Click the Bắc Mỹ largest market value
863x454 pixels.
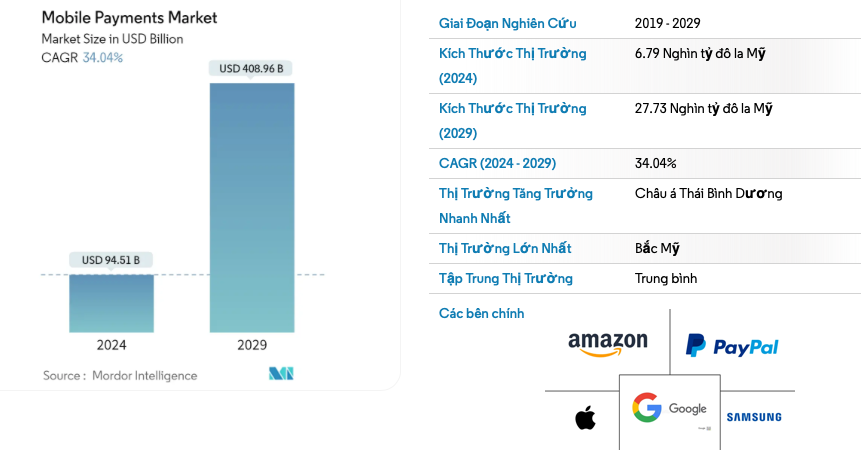[x=657, y=248]
